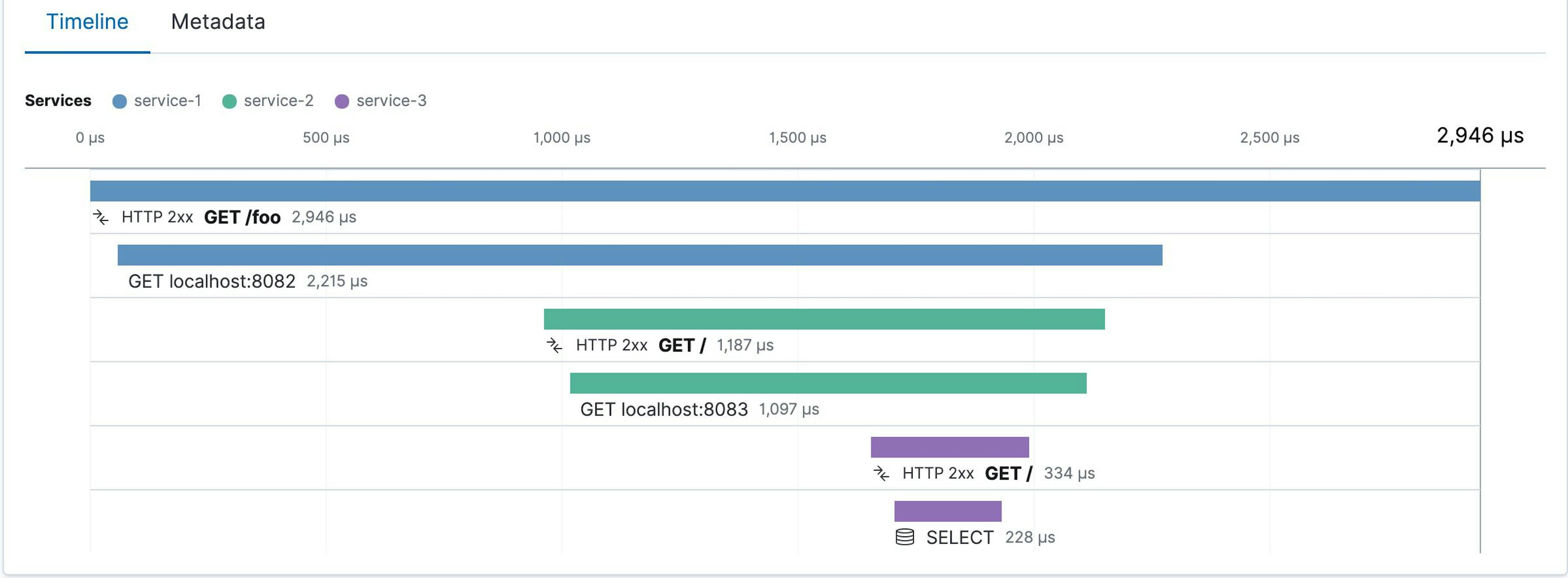
Task: Switch to the Metadata tab
Action: 218,22
